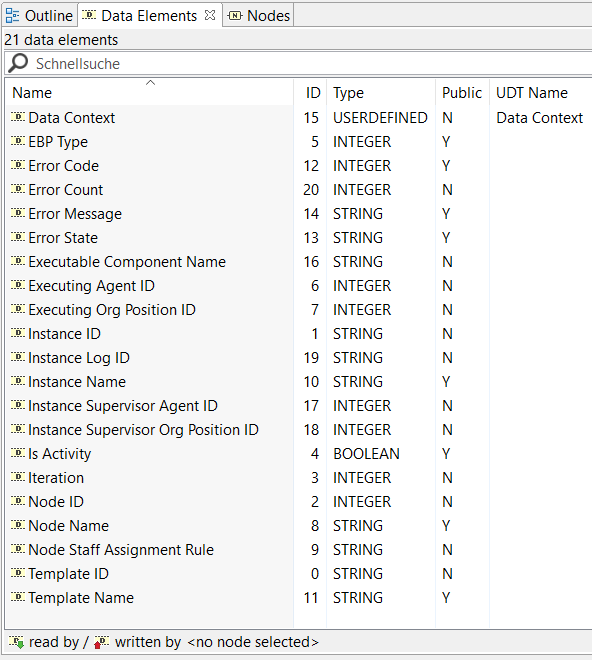The width and height of the screenshot is (592, 660).
Task: Click the Public column header
Action: (462, 92)
